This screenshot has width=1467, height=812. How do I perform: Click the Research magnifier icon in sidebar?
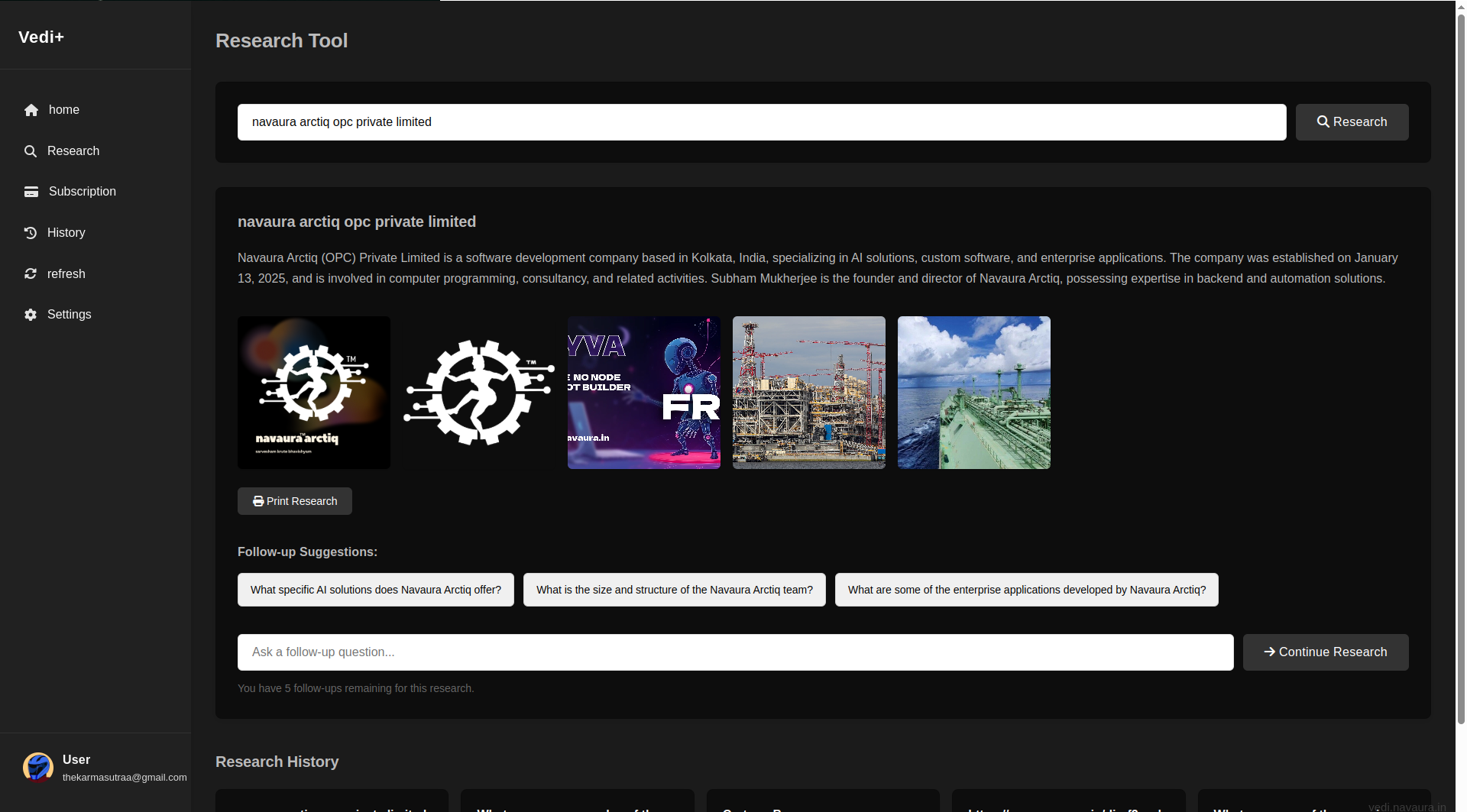coord(31,151)
